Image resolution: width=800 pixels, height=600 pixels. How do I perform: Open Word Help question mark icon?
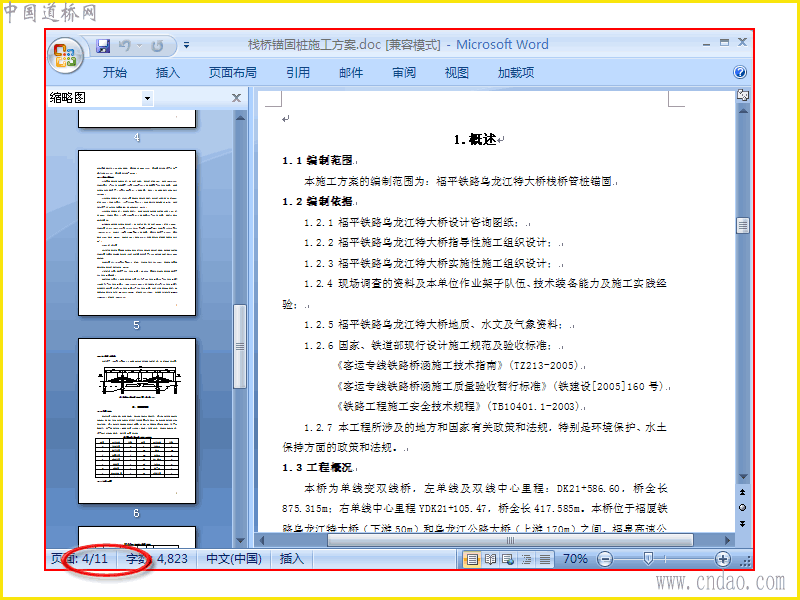pyautogui.click(x=740, y=72)
